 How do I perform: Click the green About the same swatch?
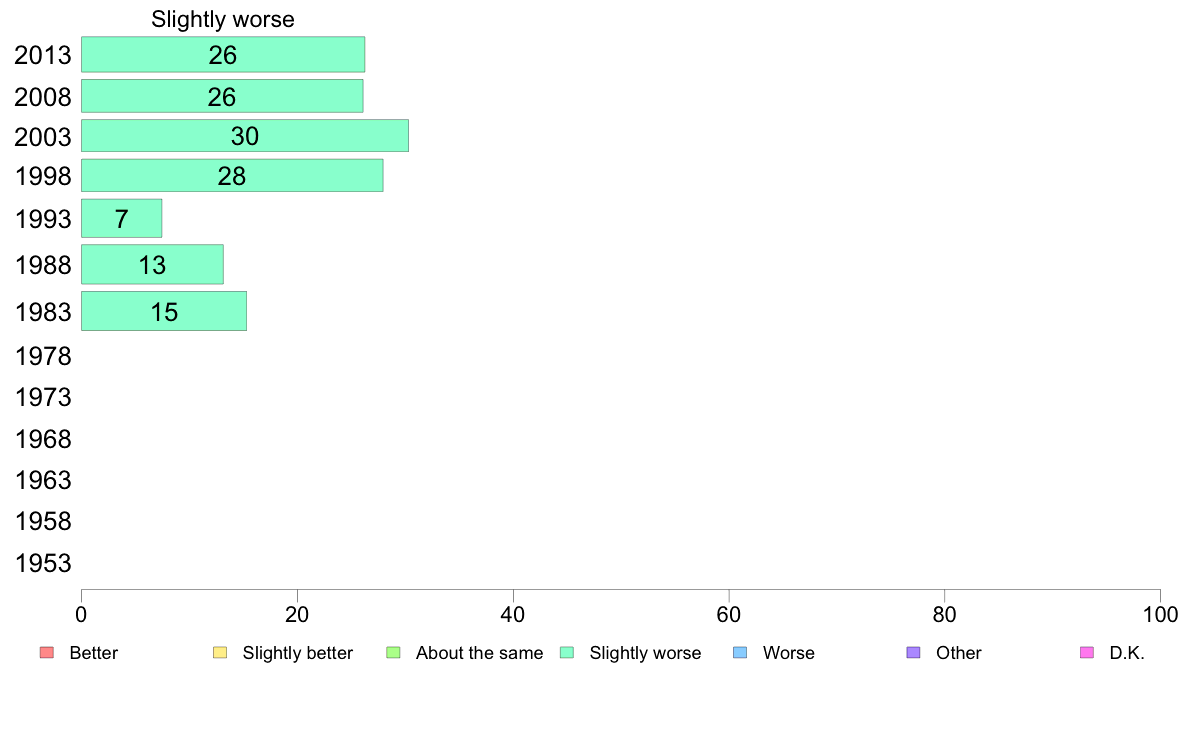click(393, 653)
